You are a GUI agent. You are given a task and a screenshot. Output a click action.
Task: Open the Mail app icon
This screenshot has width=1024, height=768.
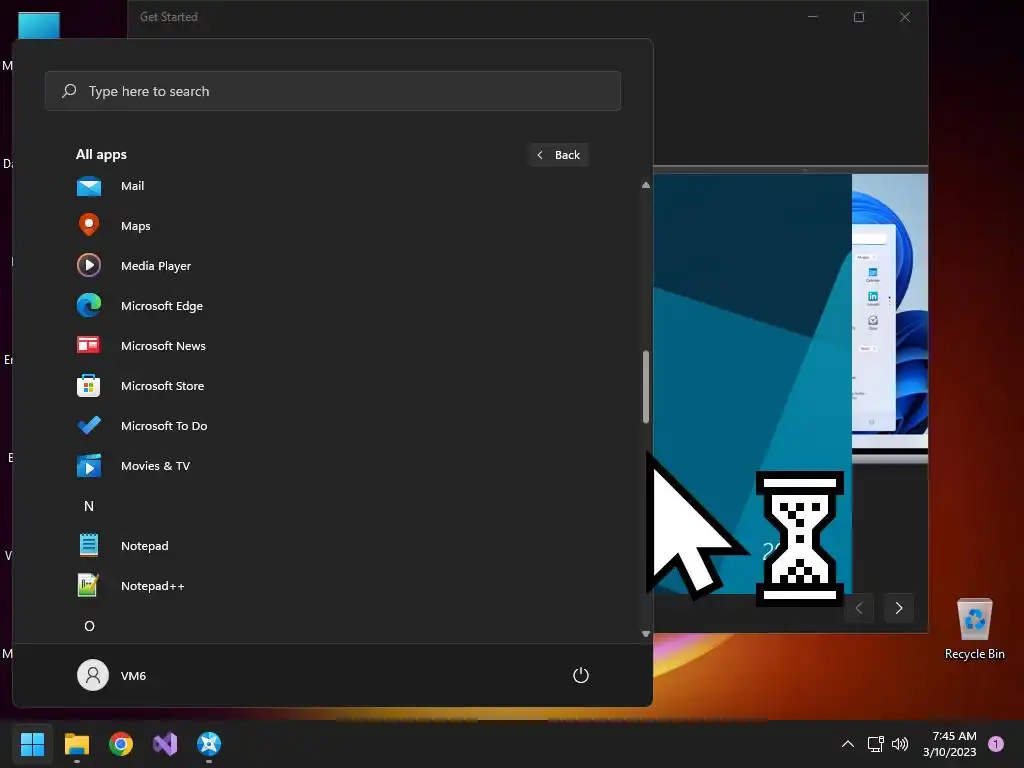click(89, 186)
